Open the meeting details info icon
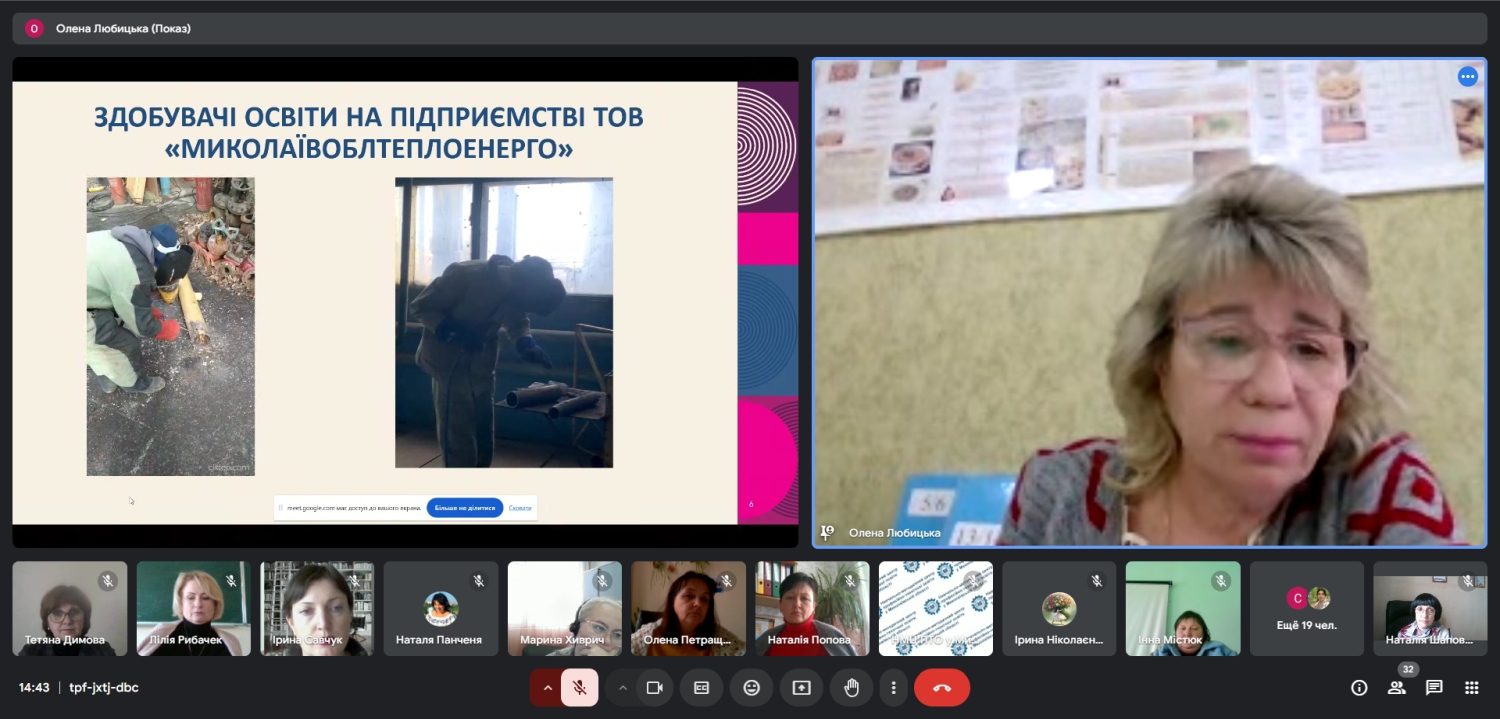Screen dimensions: 1500x719 pos(1359,688)
